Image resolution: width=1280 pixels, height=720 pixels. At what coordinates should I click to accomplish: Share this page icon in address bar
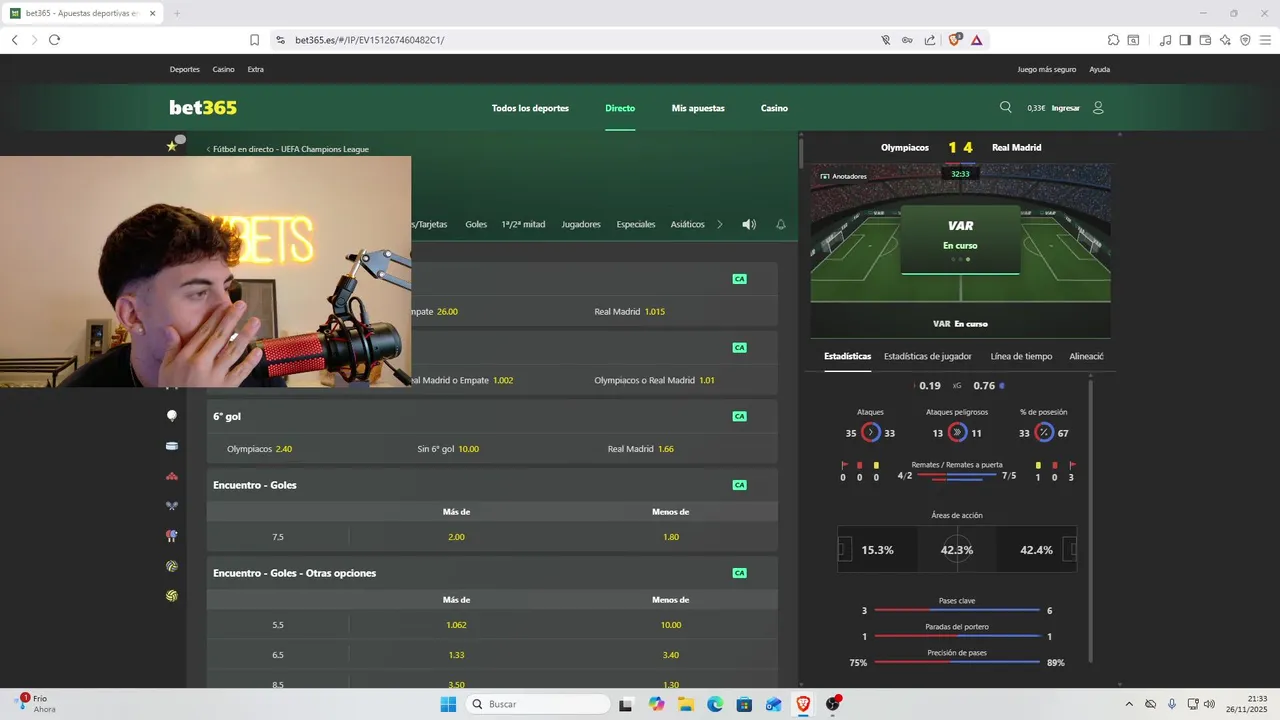tap(930, 40)
